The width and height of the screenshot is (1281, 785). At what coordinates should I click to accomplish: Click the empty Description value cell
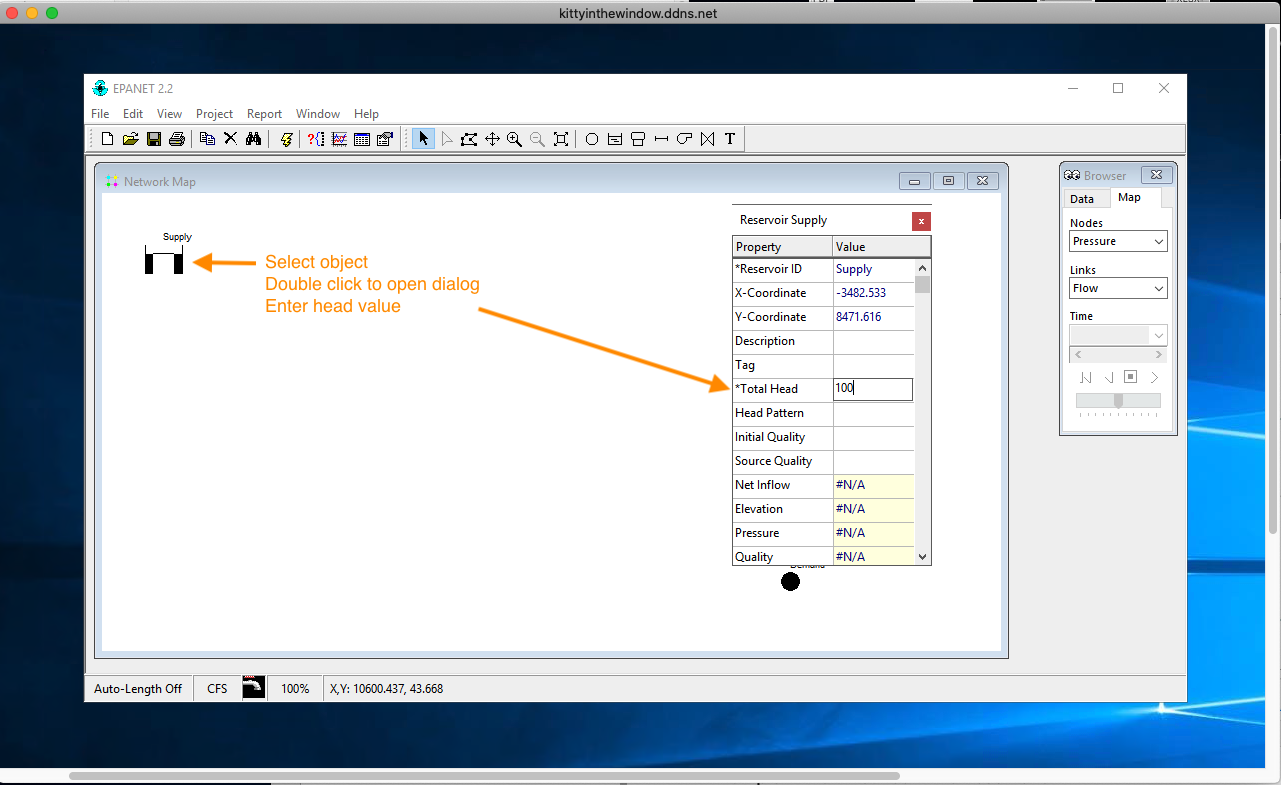point(873,341)
